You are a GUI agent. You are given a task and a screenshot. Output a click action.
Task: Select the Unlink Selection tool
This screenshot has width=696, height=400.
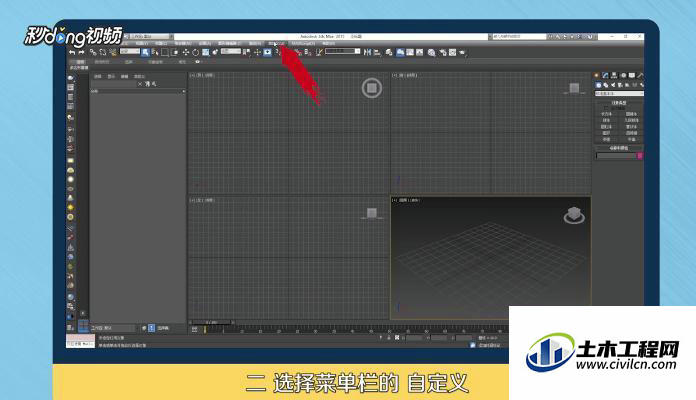click(103, 52)
